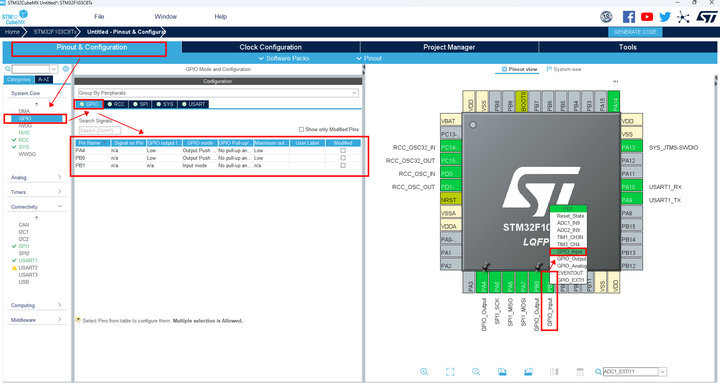Image resolution: width=720 pixels, height=386 pixels.
Task: Expand the Analog category
Action: 36,177
